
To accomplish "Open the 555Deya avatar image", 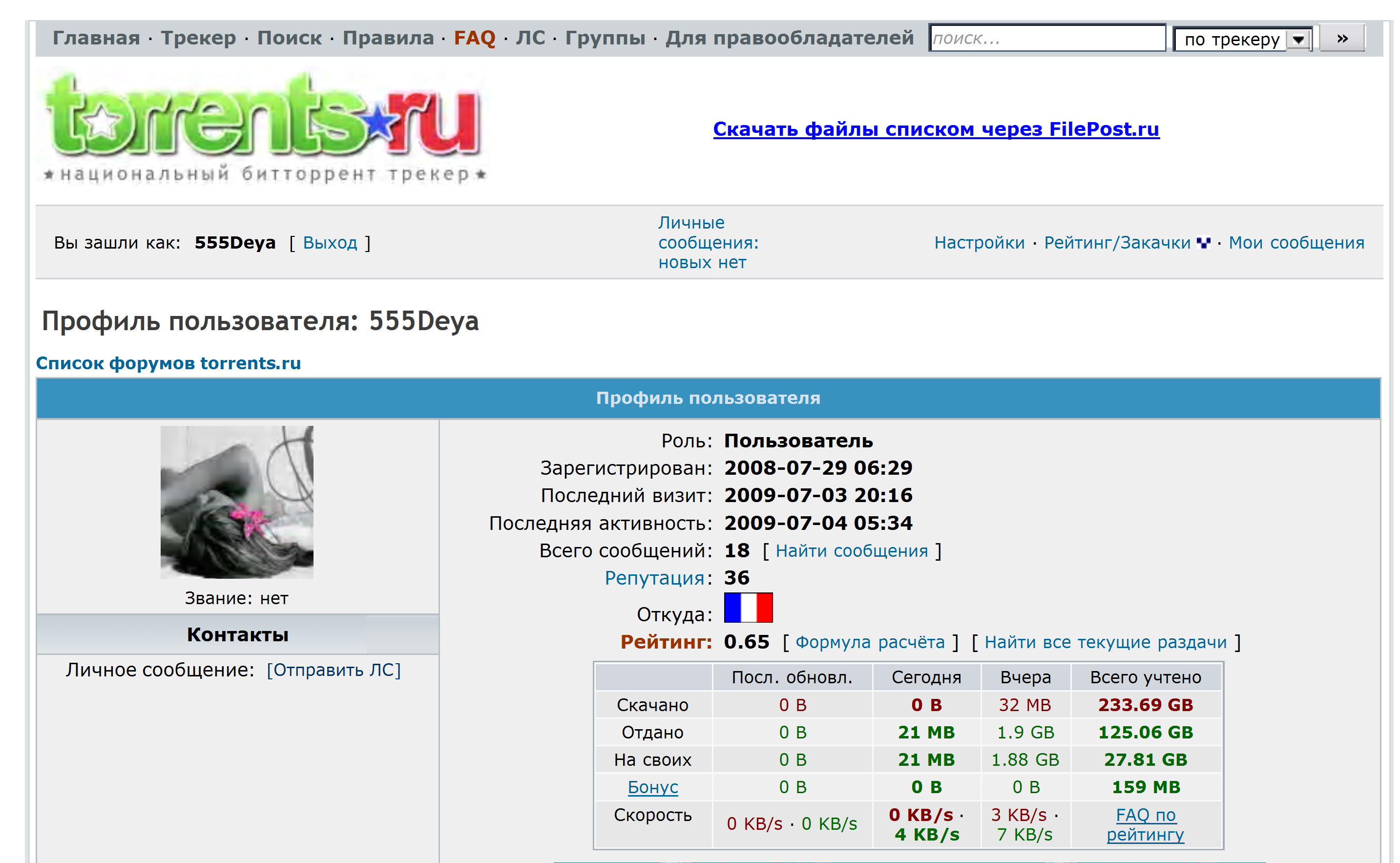I will click(237, 502).
